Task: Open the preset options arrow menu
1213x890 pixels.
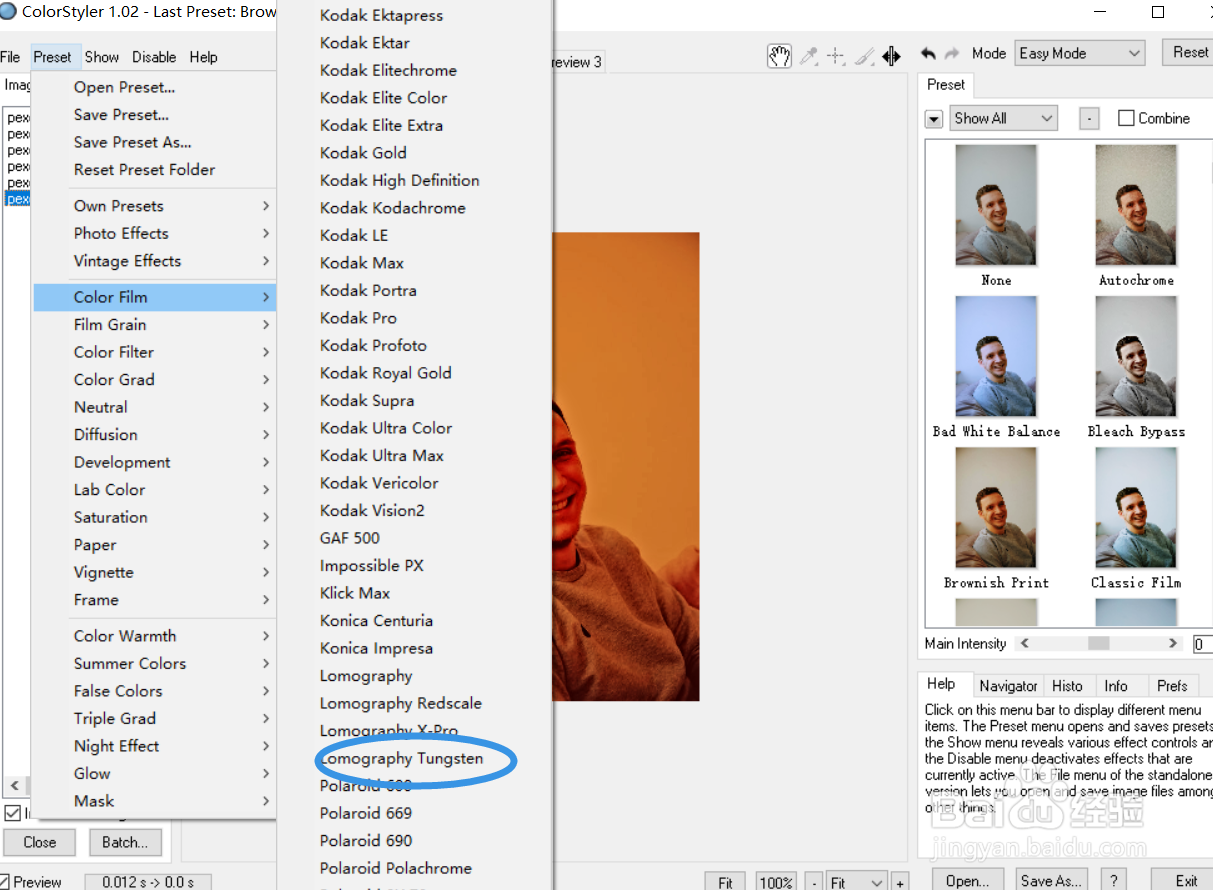Action: pyautogui.click(x=934, y=119)
